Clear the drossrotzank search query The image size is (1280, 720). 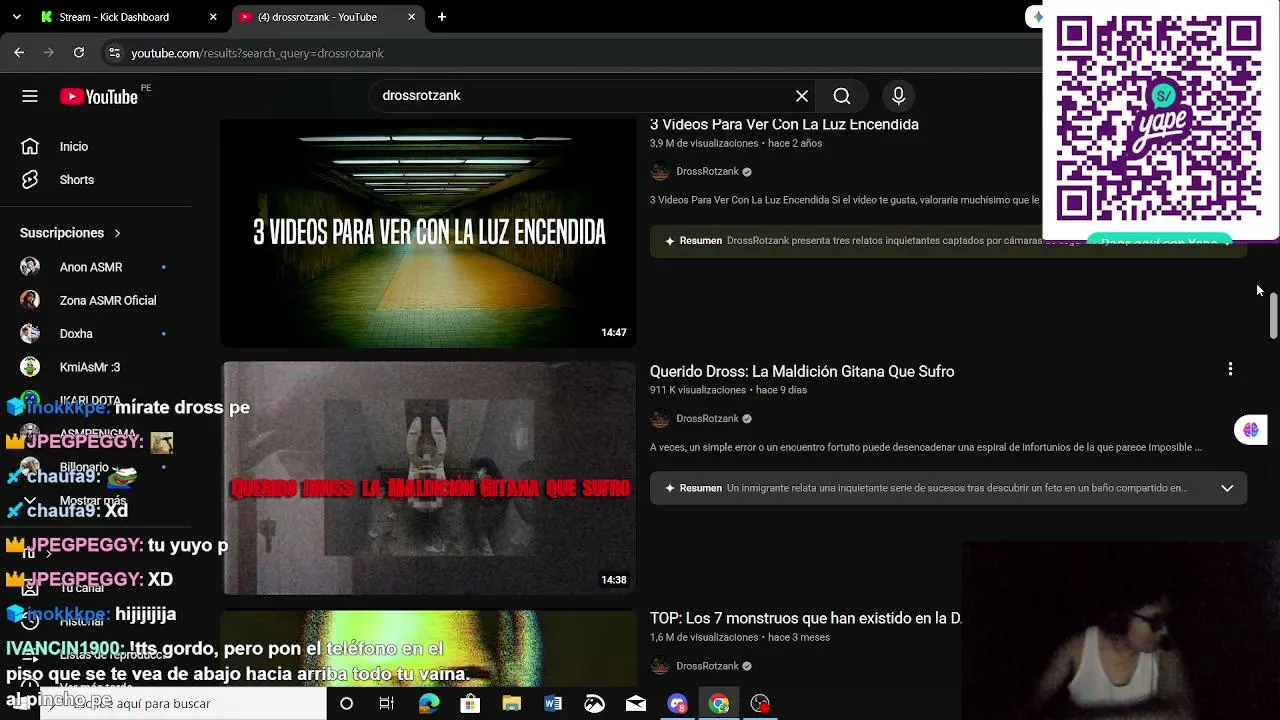pyautogui.click(x=802, y=96)
